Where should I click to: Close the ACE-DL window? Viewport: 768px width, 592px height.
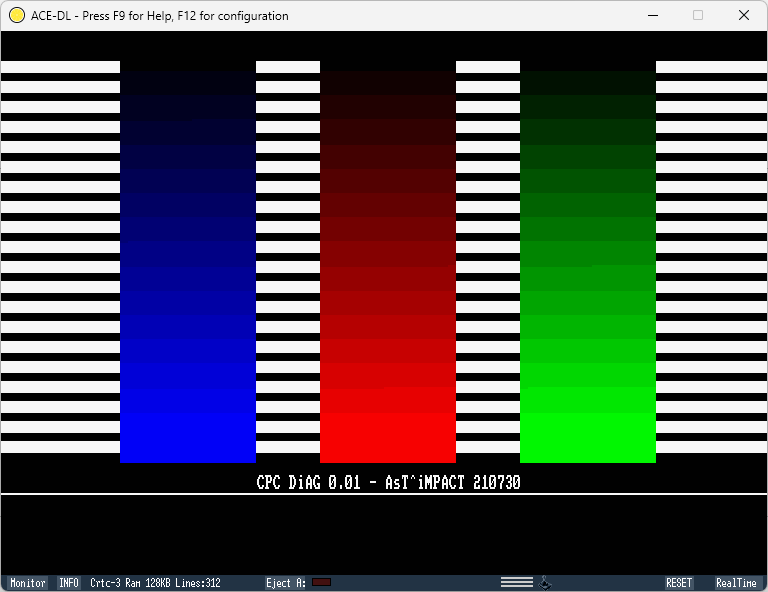click(x=744, y=15)
